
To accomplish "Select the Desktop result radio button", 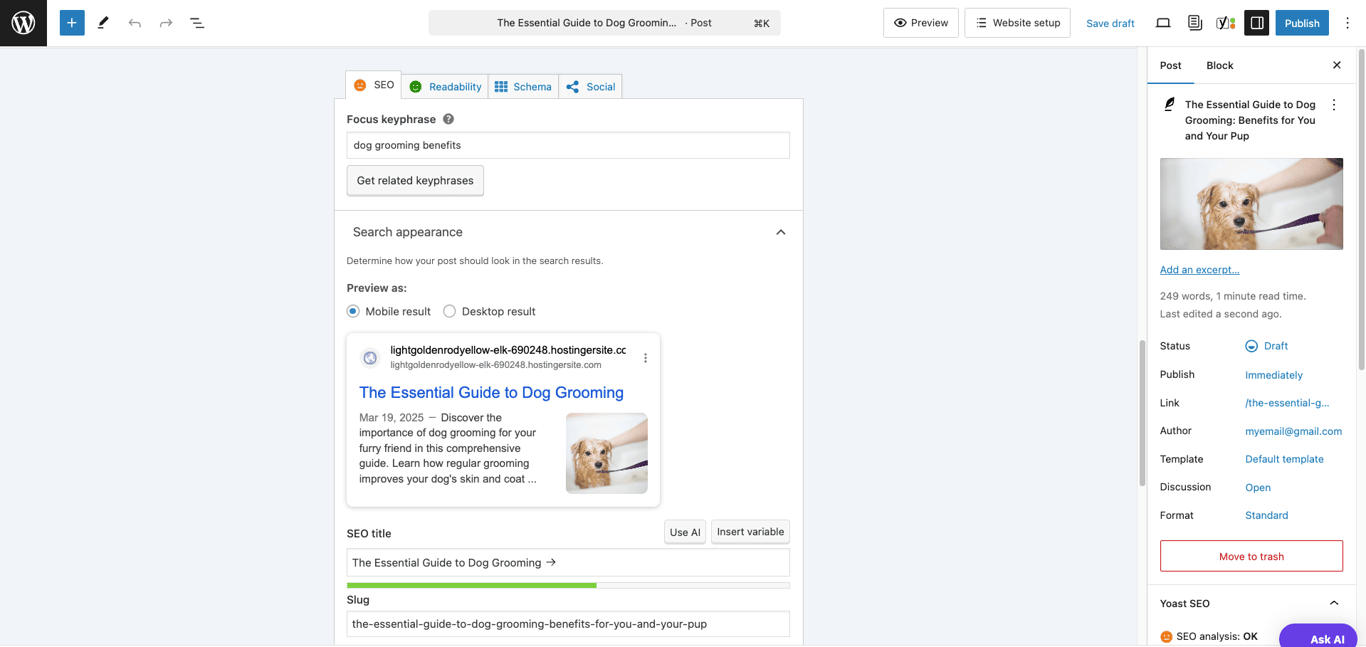I will [449, 311].
